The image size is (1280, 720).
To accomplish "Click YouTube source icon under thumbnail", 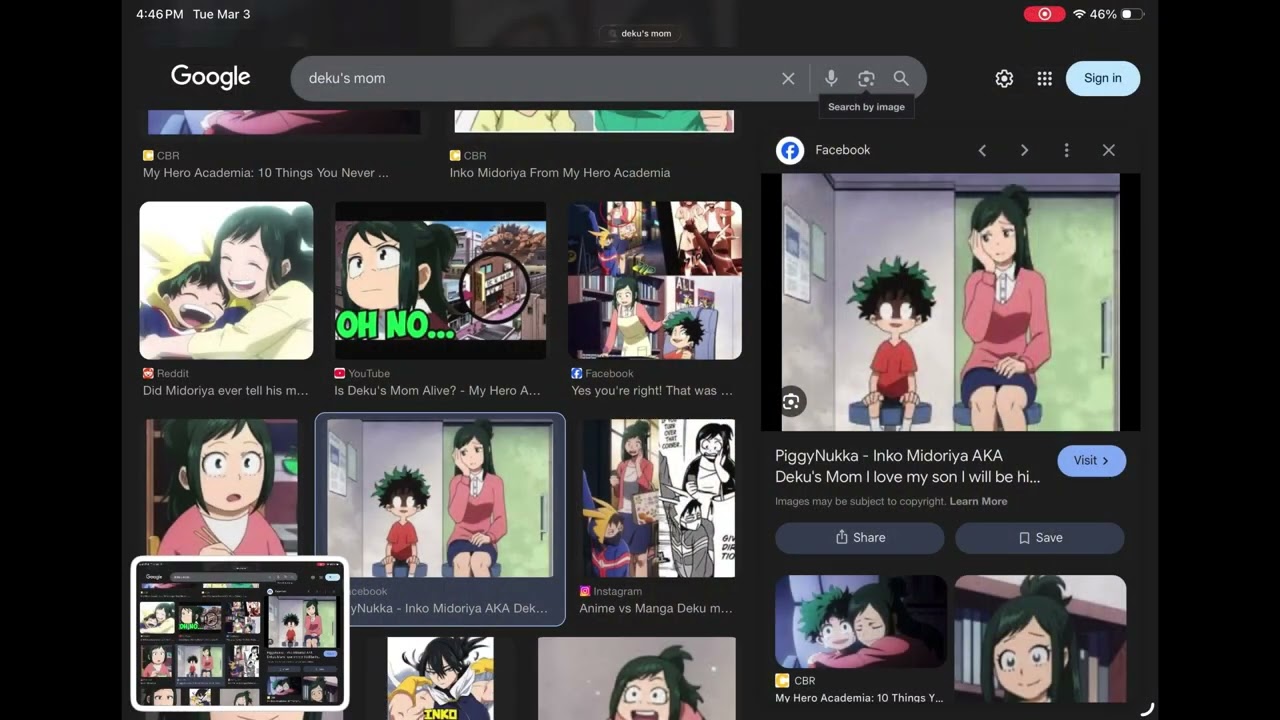I will [x=339, y=373].
